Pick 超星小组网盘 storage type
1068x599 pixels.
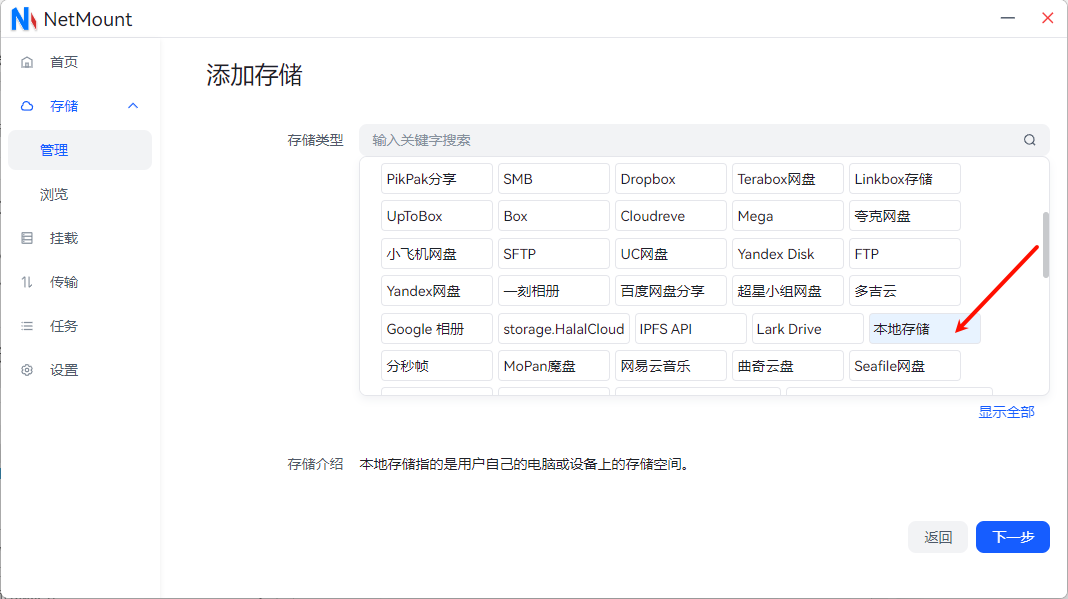(788, 291)
